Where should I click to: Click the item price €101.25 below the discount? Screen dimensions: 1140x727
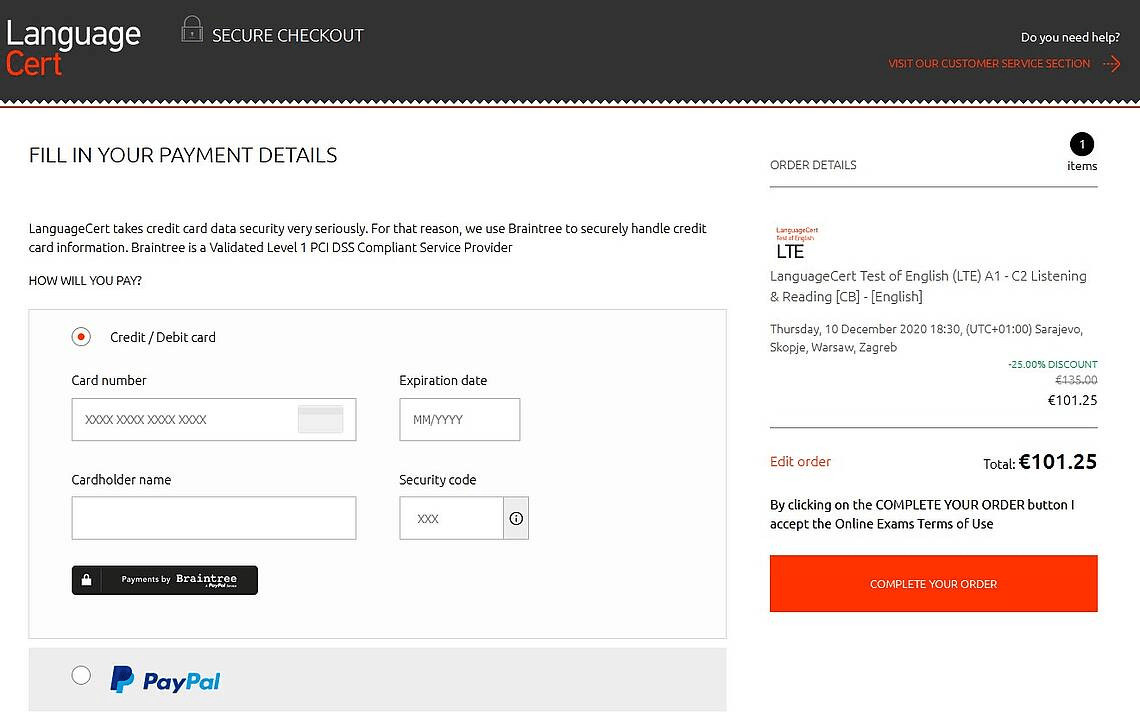pos(1072,400)
